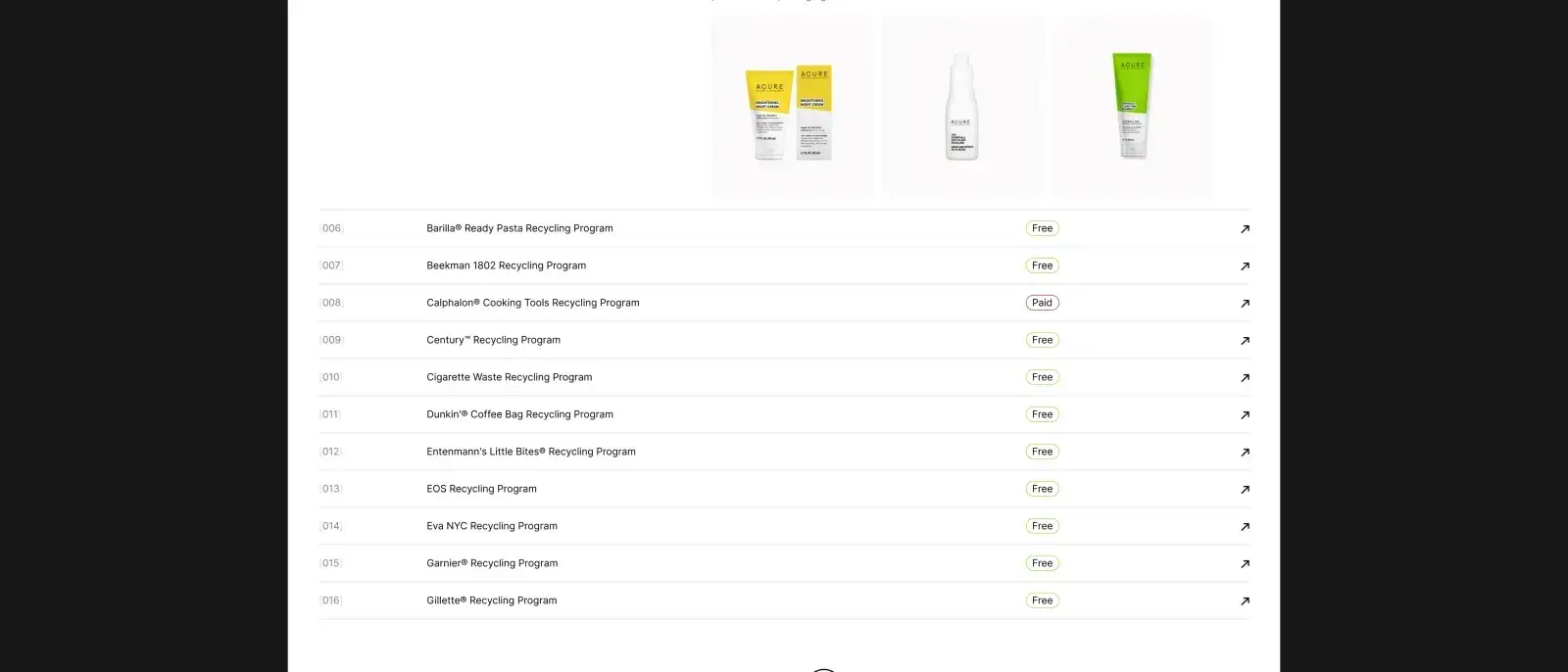Open arrow icon for Barilla Ready Pasta row
Viewport: 1568px width, 672px height.
tap(1245, 229)
